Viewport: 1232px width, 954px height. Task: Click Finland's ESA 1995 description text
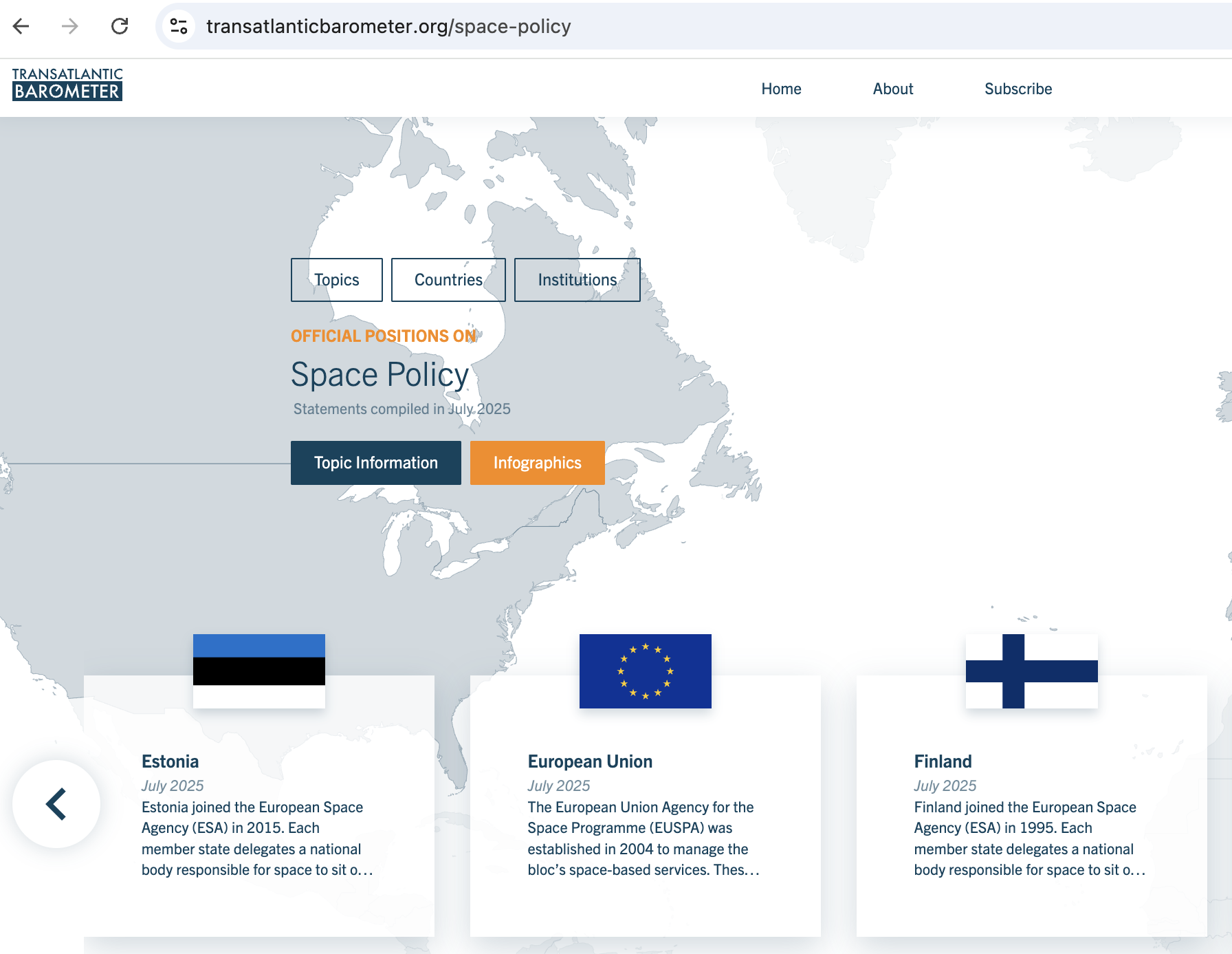(1030, 838)
